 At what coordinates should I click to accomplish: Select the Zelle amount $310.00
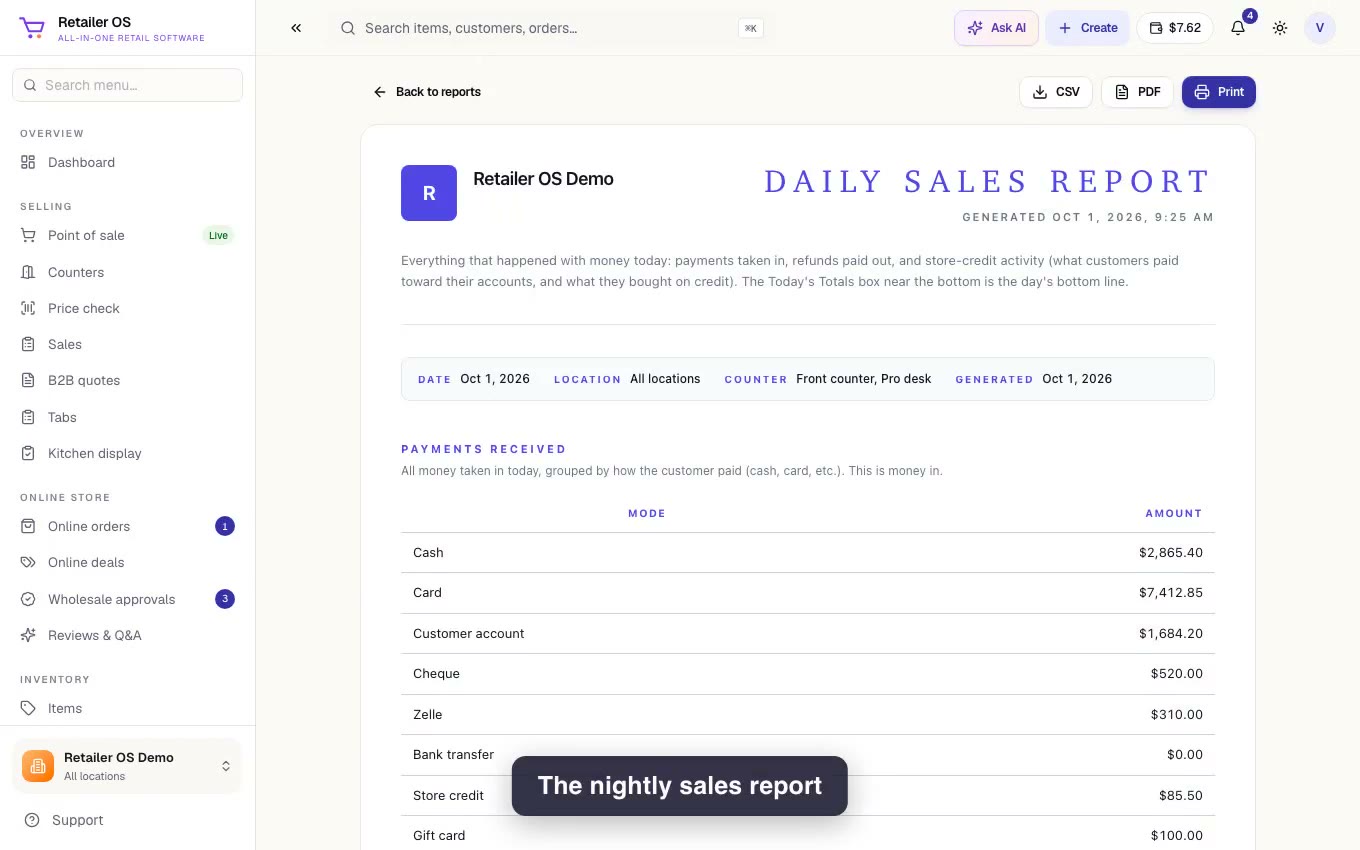[1177, 714]
